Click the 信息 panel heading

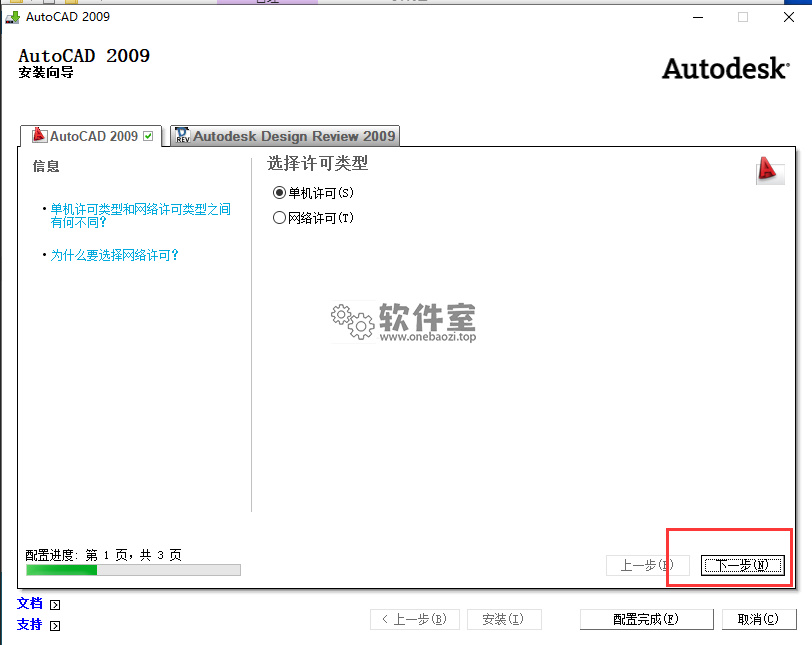46,166
